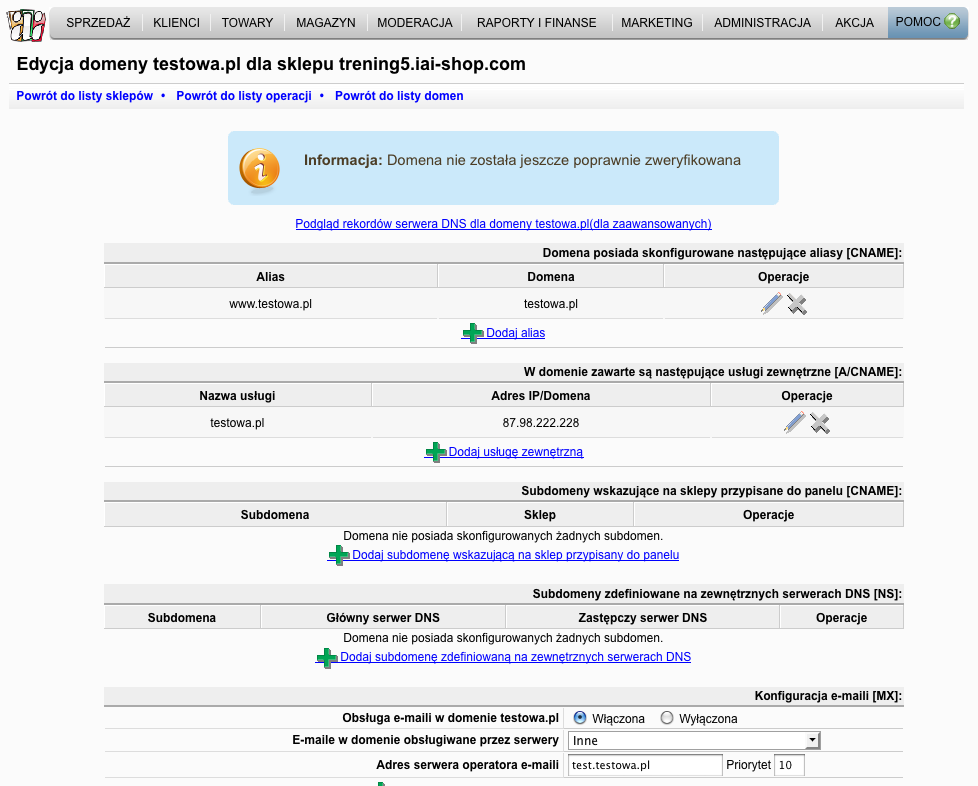The width and height of the screenshot is (978, 786).
Task: Click the e-mail operator server address field
Action: pyautogui.click(x=645, y=765)
